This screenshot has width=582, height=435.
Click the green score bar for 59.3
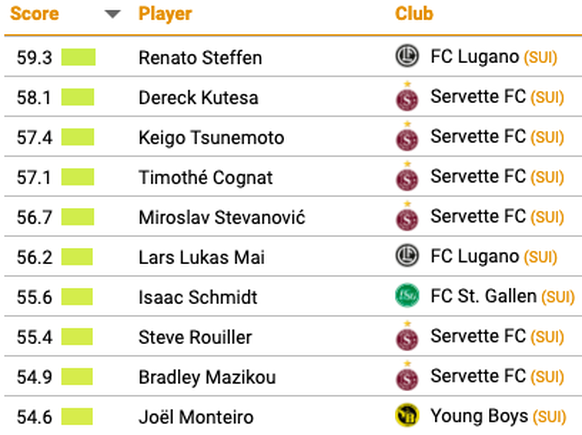click(78, 57)
